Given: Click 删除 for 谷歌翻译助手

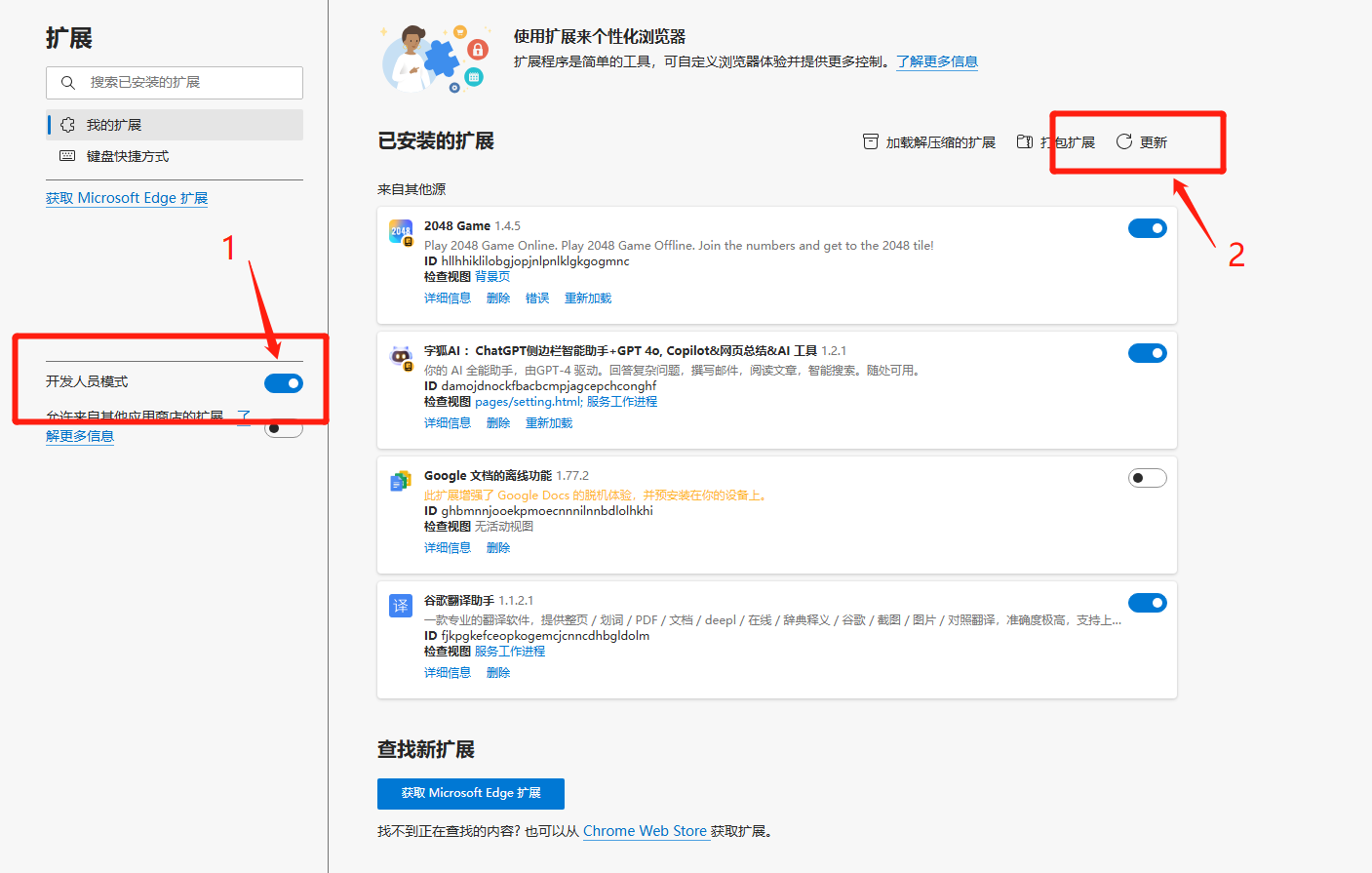Looking at the screenshot, I should pos(498,673).
